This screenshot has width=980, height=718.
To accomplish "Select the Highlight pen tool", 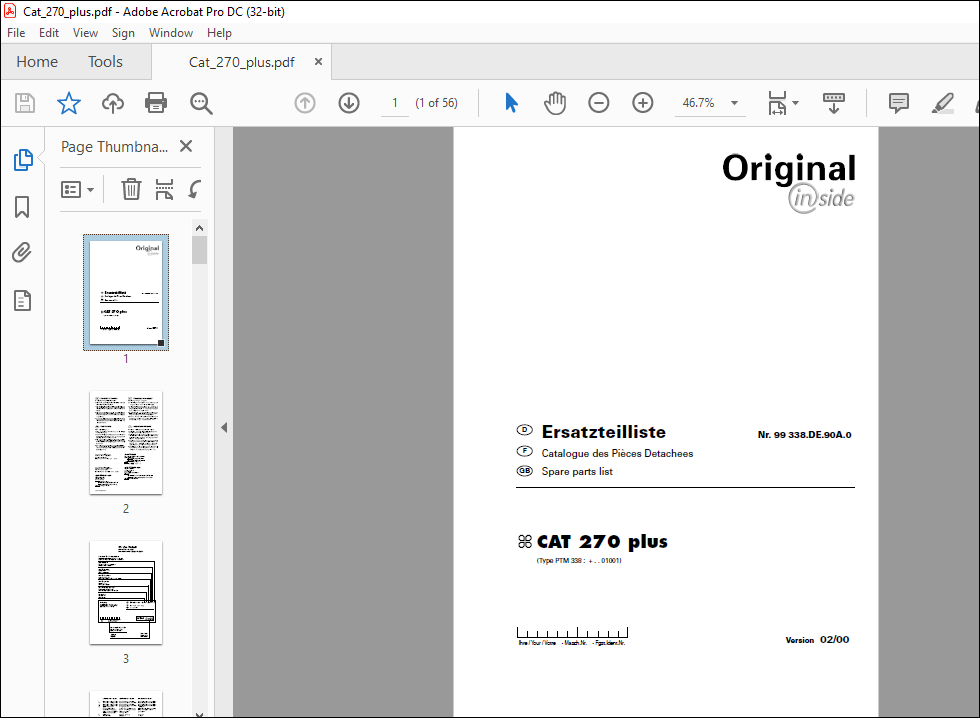I will (942, 103).
